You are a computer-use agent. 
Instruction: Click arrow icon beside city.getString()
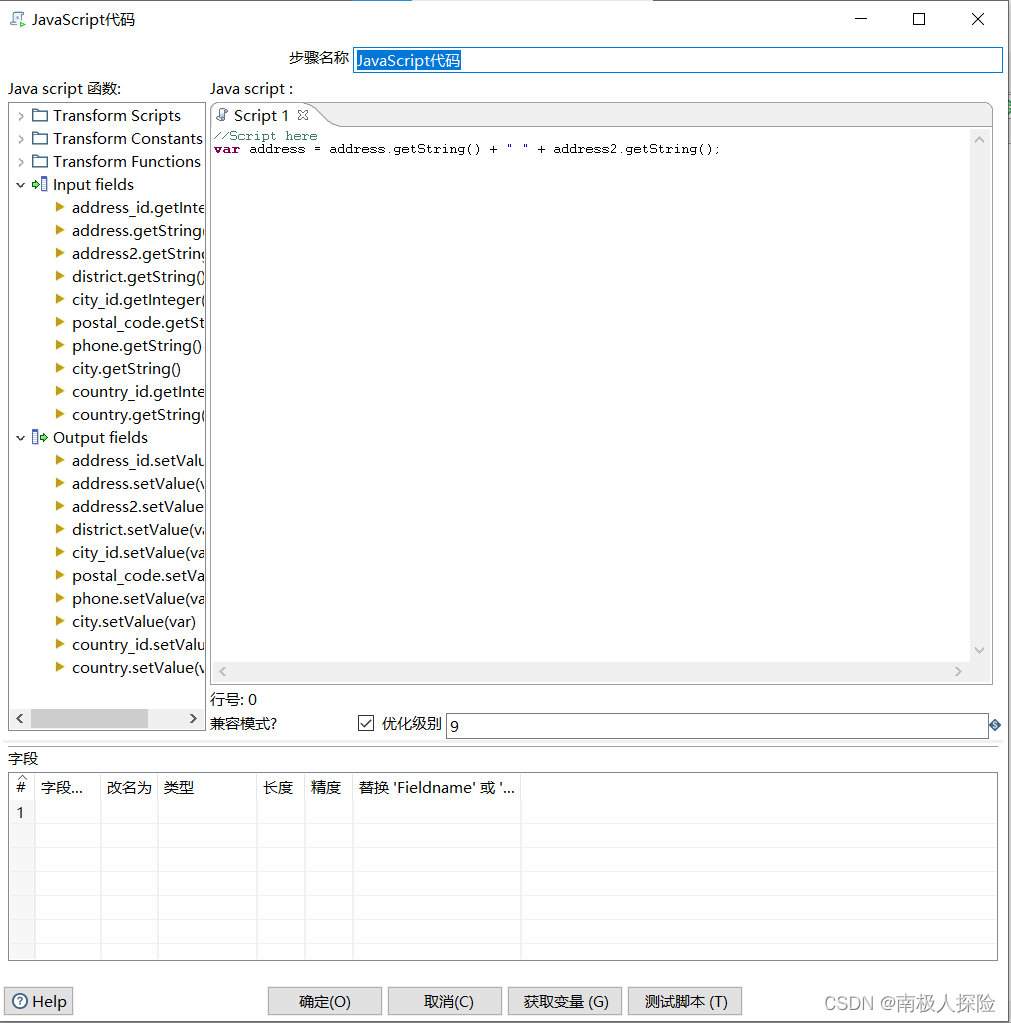[60, 368]
